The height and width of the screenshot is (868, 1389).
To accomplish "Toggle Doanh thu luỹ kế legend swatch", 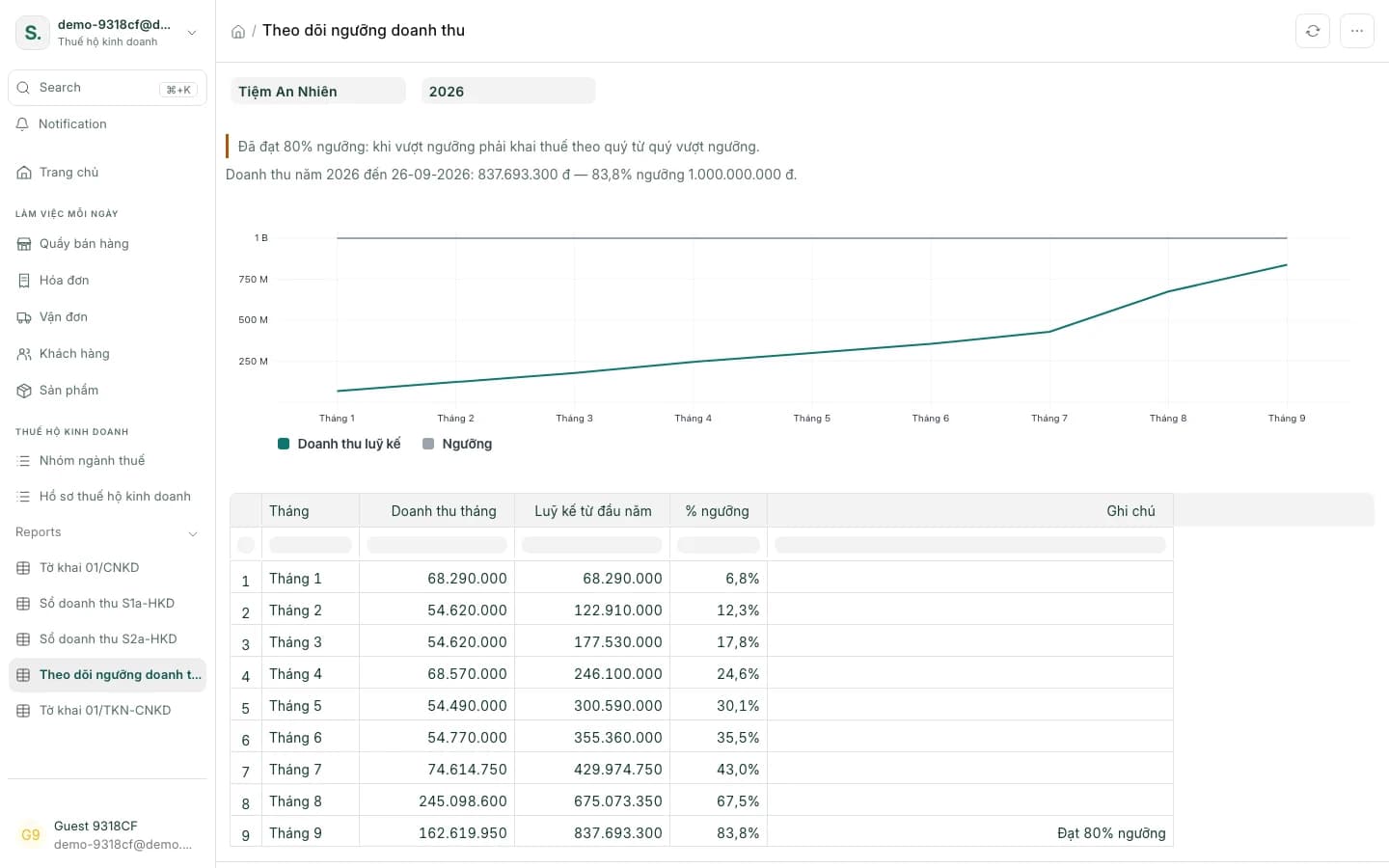I will click(x=284, y=444).
